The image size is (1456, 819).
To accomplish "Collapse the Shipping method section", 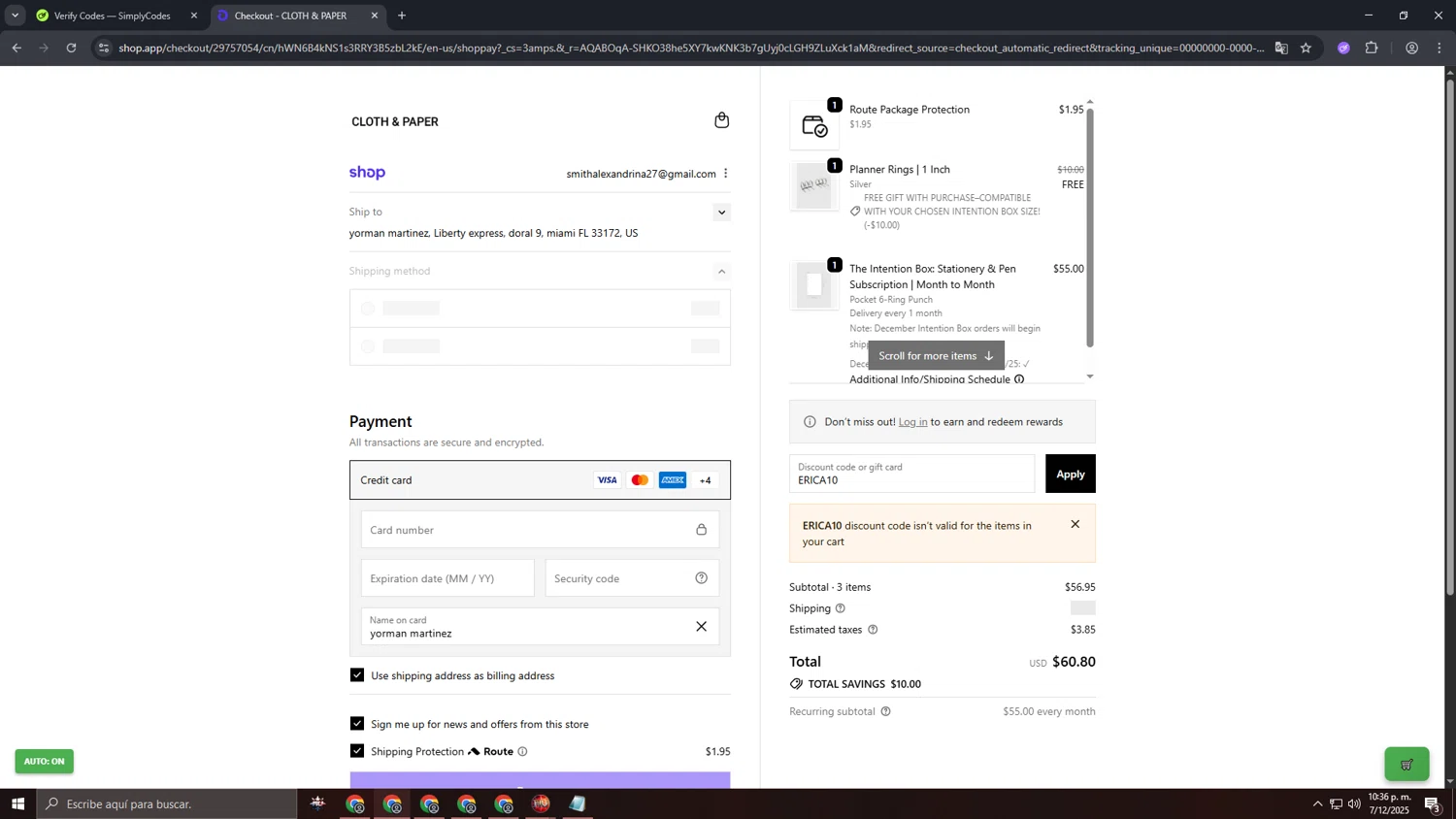I will coord(721,272).
